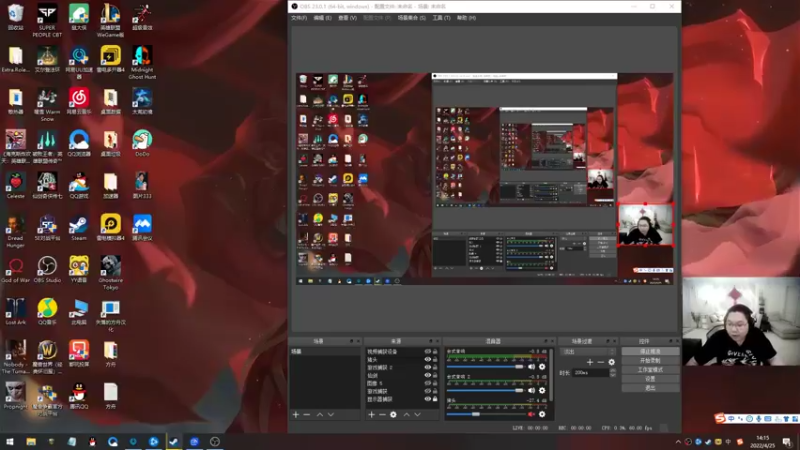Undock the 混音器 panel with its float button
800x450 pixels.
click(x=545, y=341)
